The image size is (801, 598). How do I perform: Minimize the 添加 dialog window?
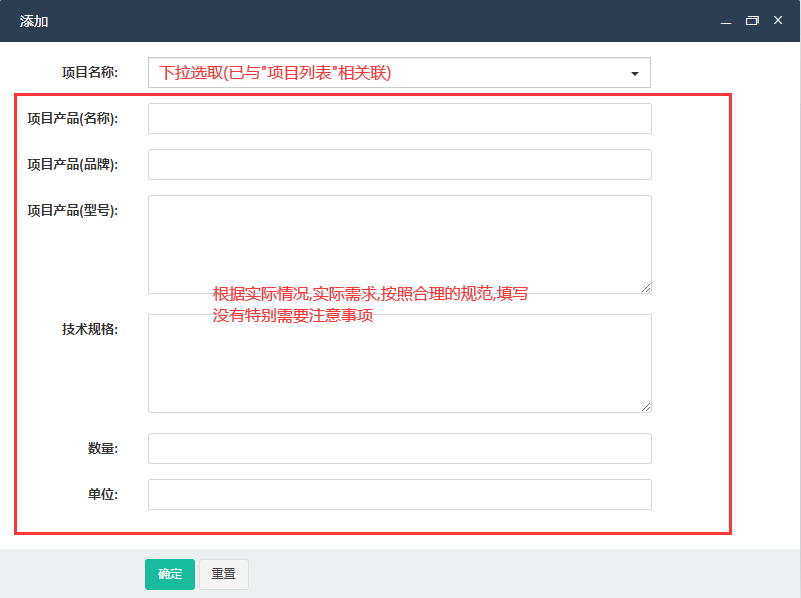[726, 21]
